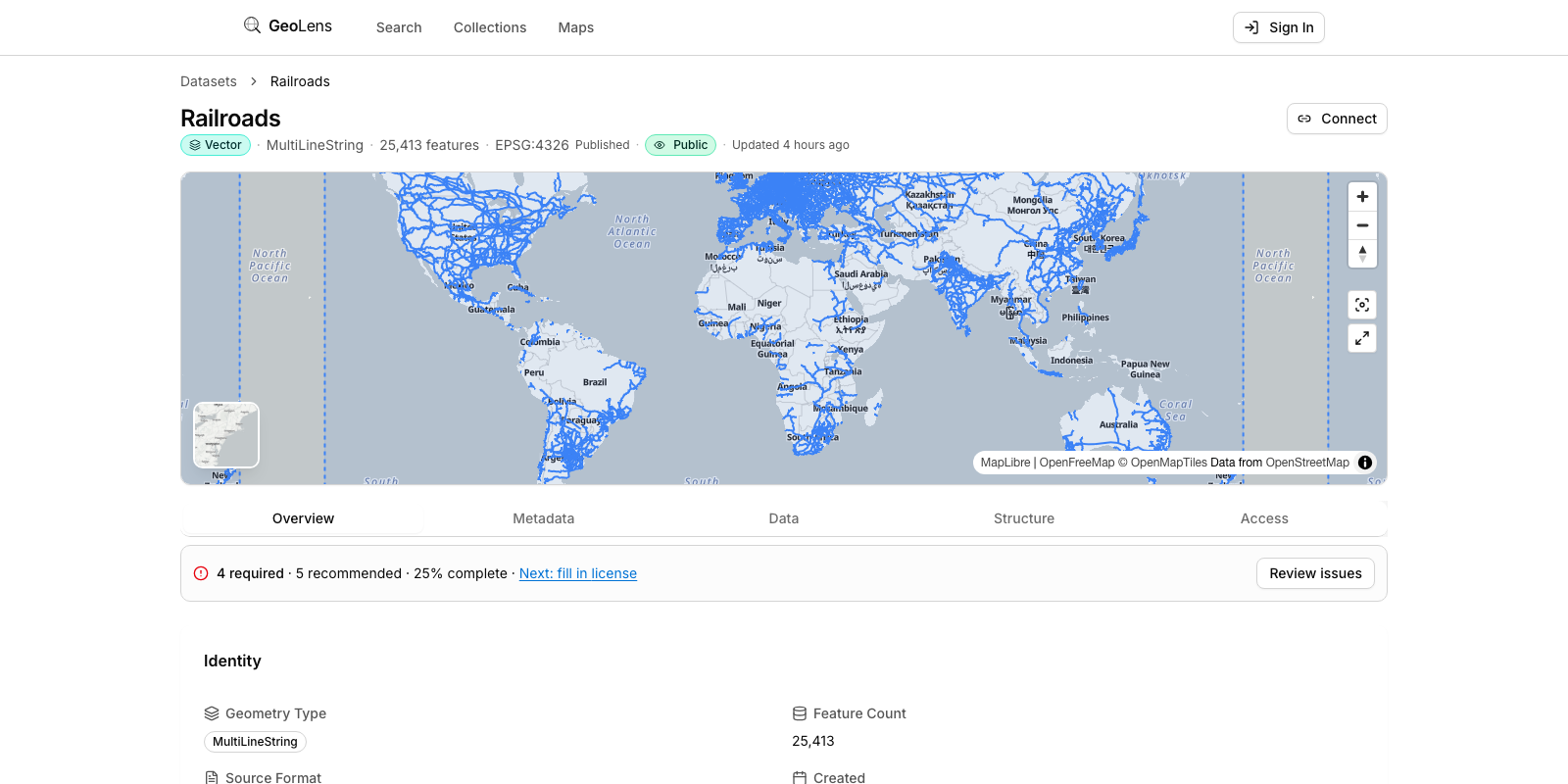Click the Published status text

coord(603,145)
